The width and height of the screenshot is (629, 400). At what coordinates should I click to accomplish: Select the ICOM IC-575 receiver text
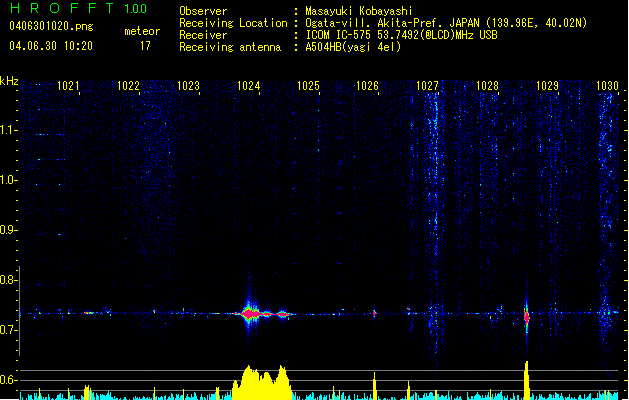click(x=402, y=35)
